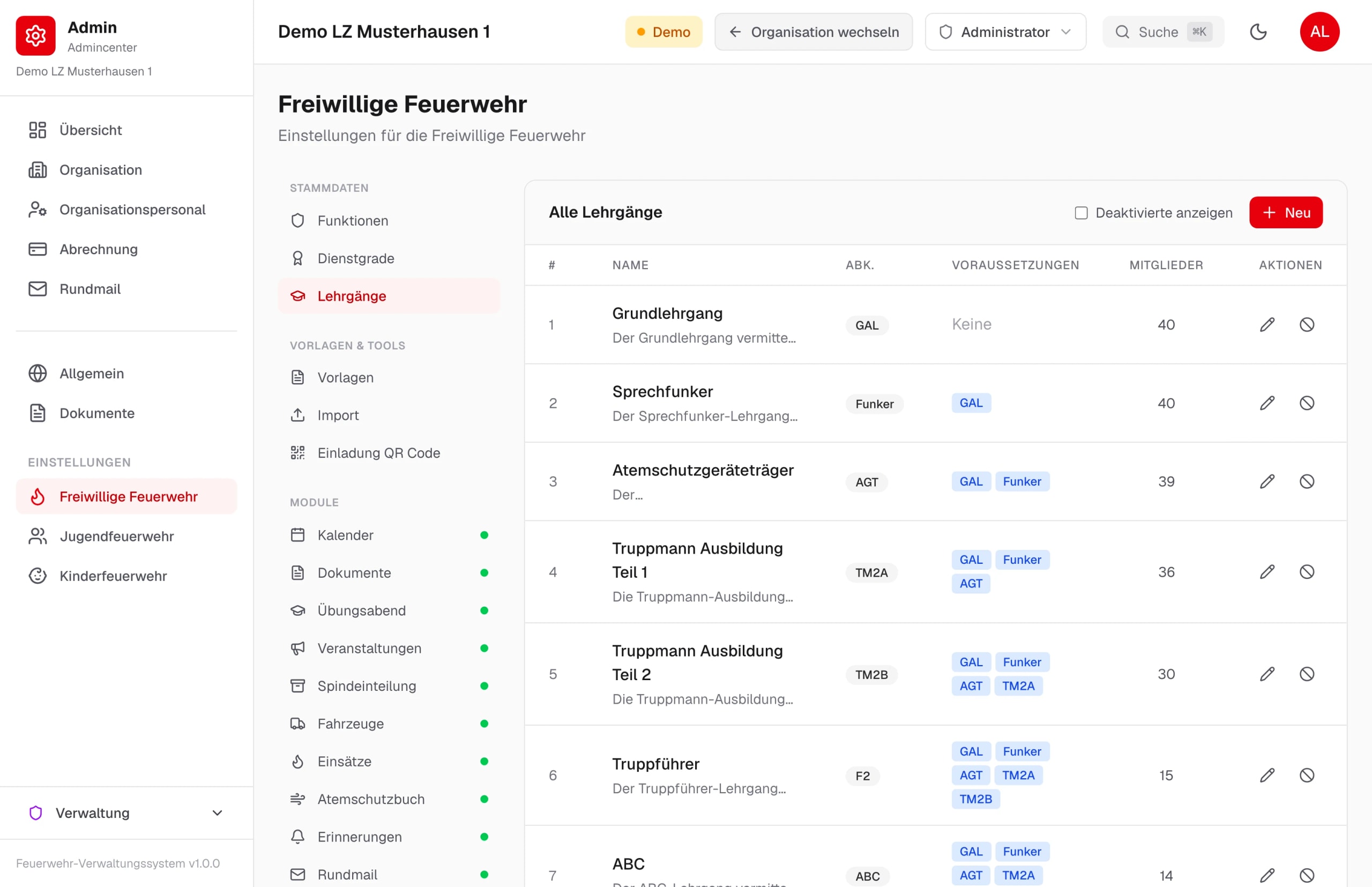Open the Import tool entry
The height and width of the screenshot is (887, 1372).
coord(389,415)
